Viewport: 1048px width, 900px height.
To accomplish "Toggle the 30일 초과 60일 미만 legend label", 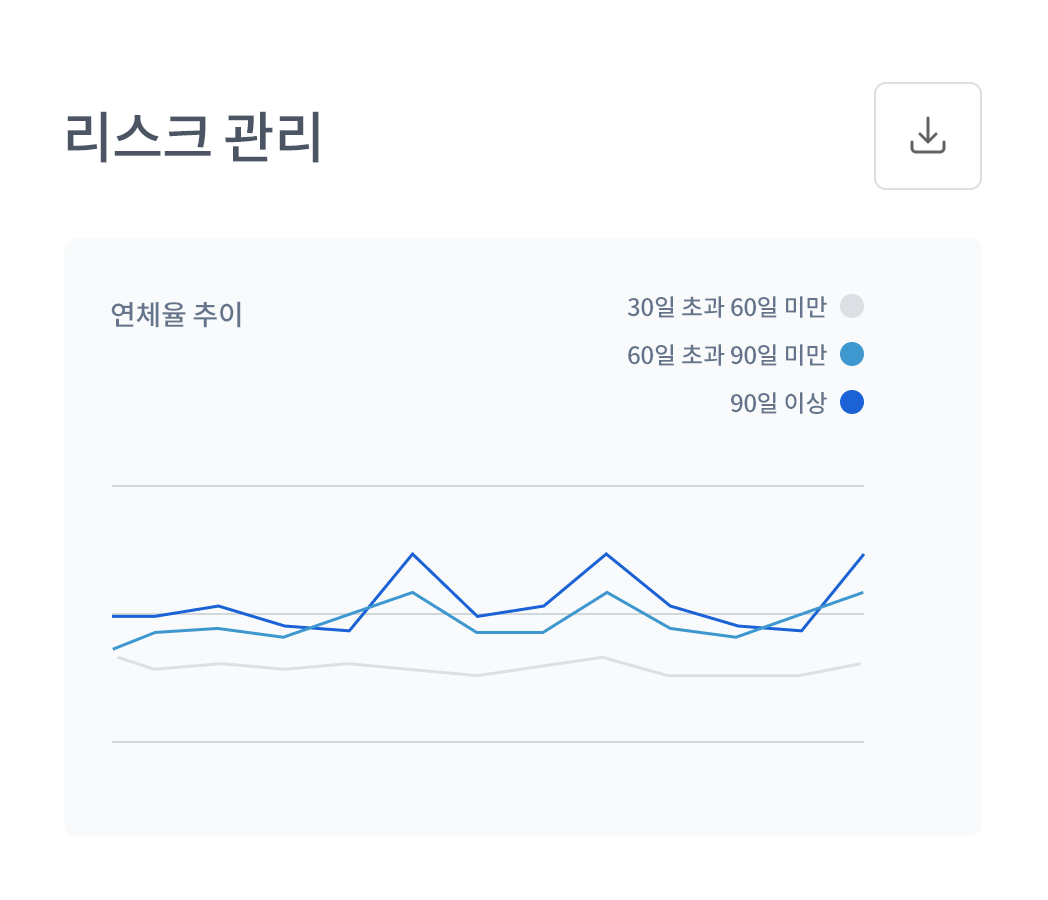I will point(727,307).
